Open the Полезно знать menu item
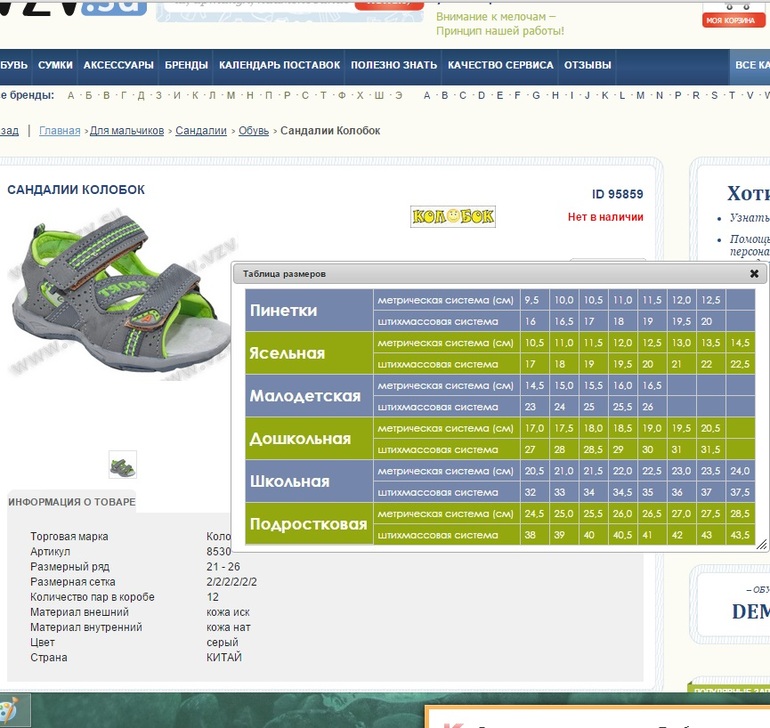The height and width of the screenshot is (728, 770). pos(393,65)
